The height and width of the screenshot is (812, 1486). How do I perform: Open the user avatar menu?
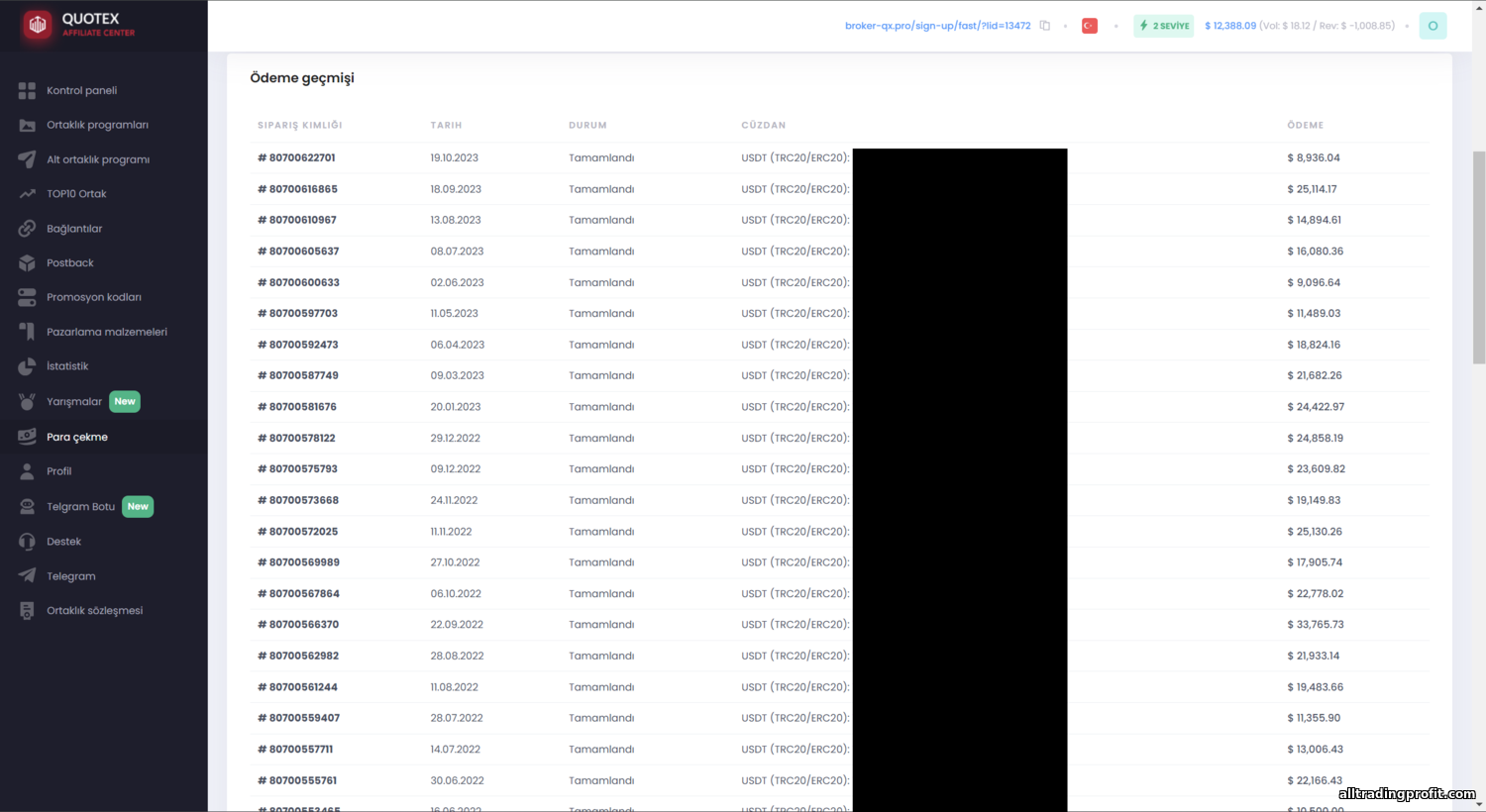coord(1433,26)
